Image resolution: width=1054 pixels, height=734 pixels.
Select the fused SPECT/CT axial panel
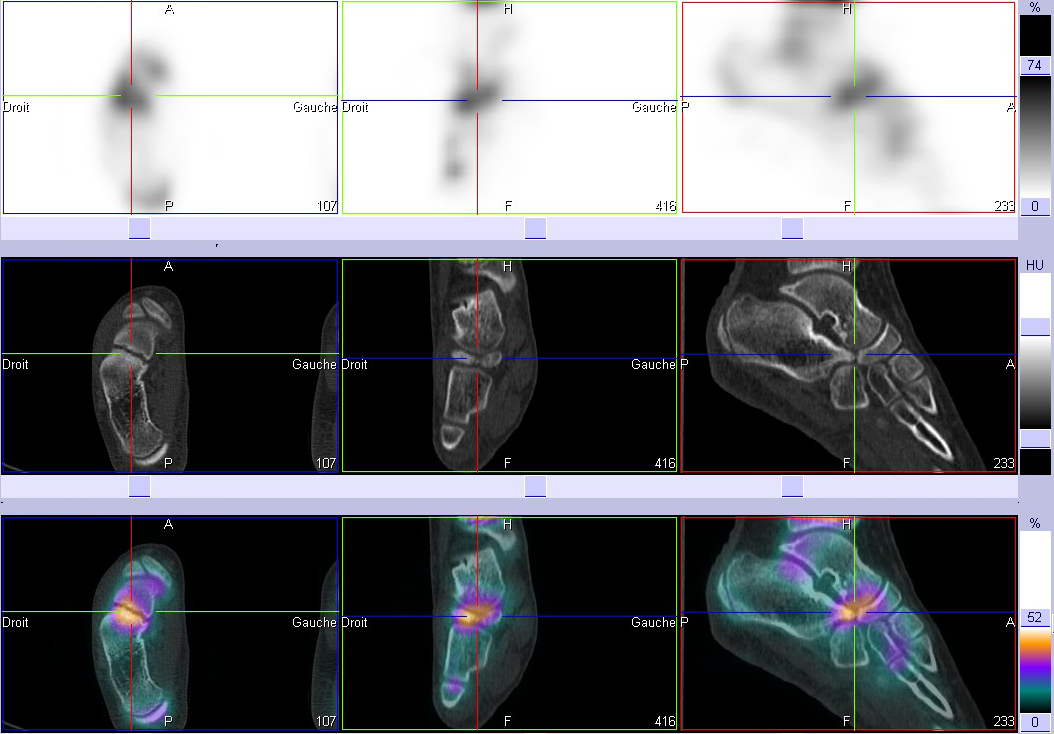point(170,623)
